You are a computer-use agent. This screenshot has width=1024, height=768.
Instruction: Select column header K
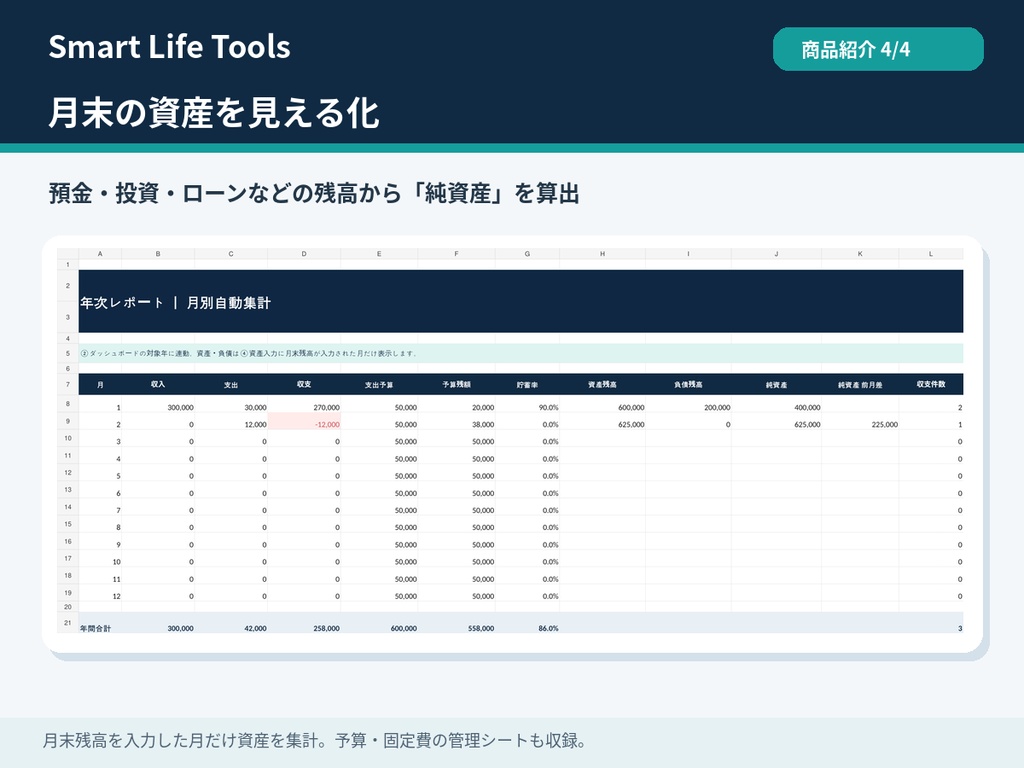(860, 254)
